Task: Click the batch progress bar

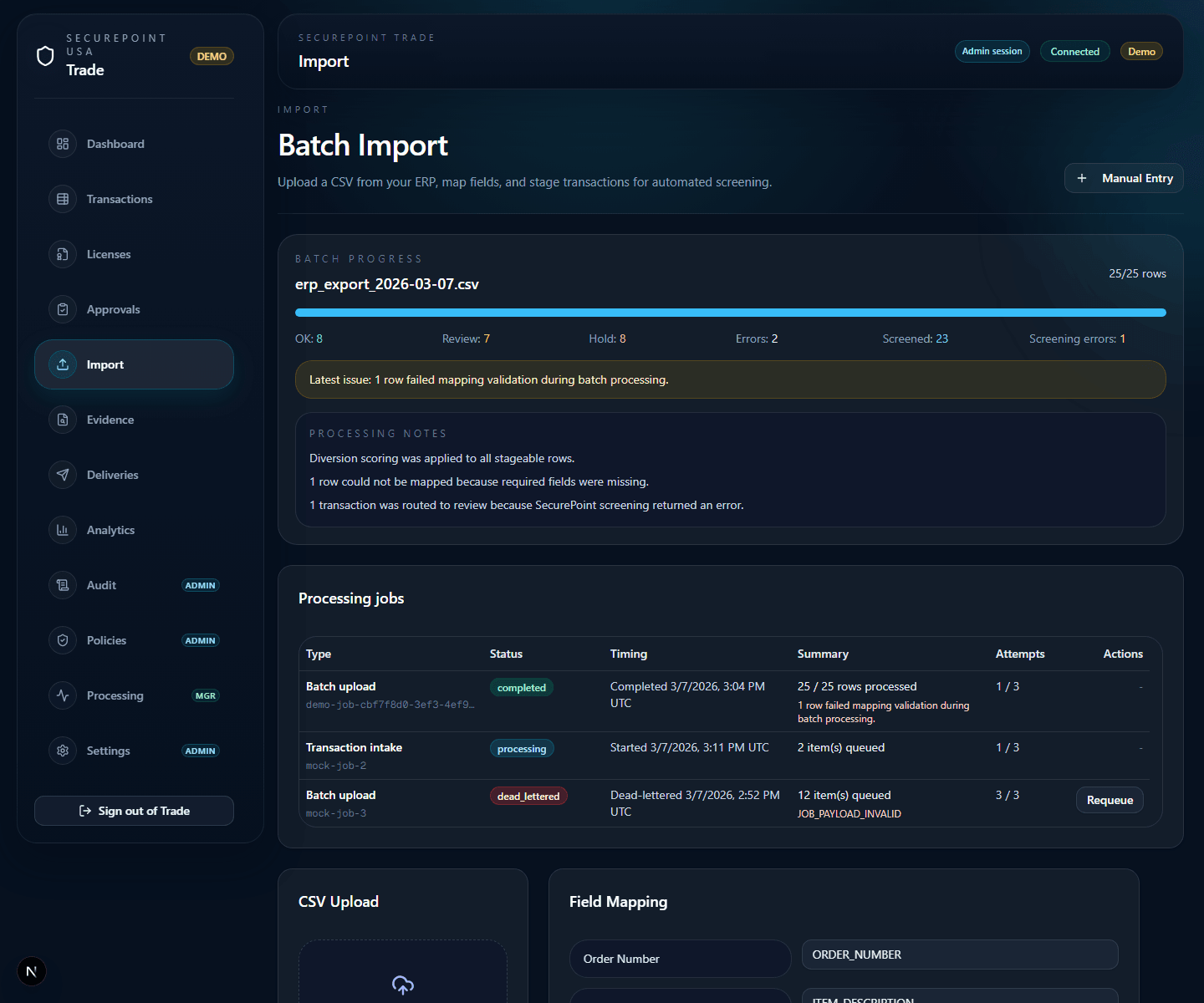Action: click(731, 313)
